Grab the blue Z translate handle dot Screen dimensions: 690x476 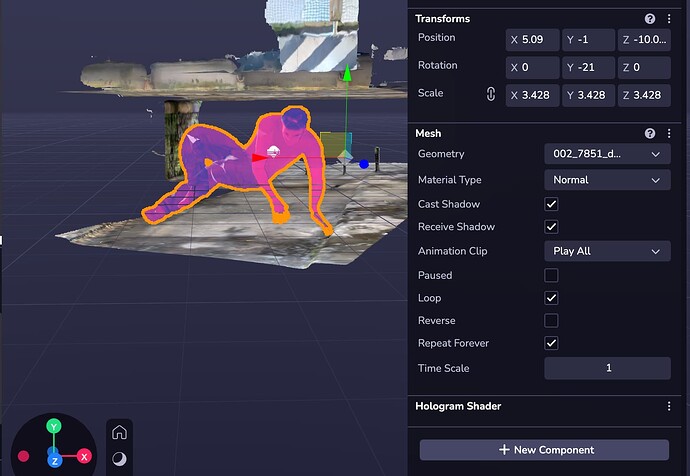[x=363, y=164]
